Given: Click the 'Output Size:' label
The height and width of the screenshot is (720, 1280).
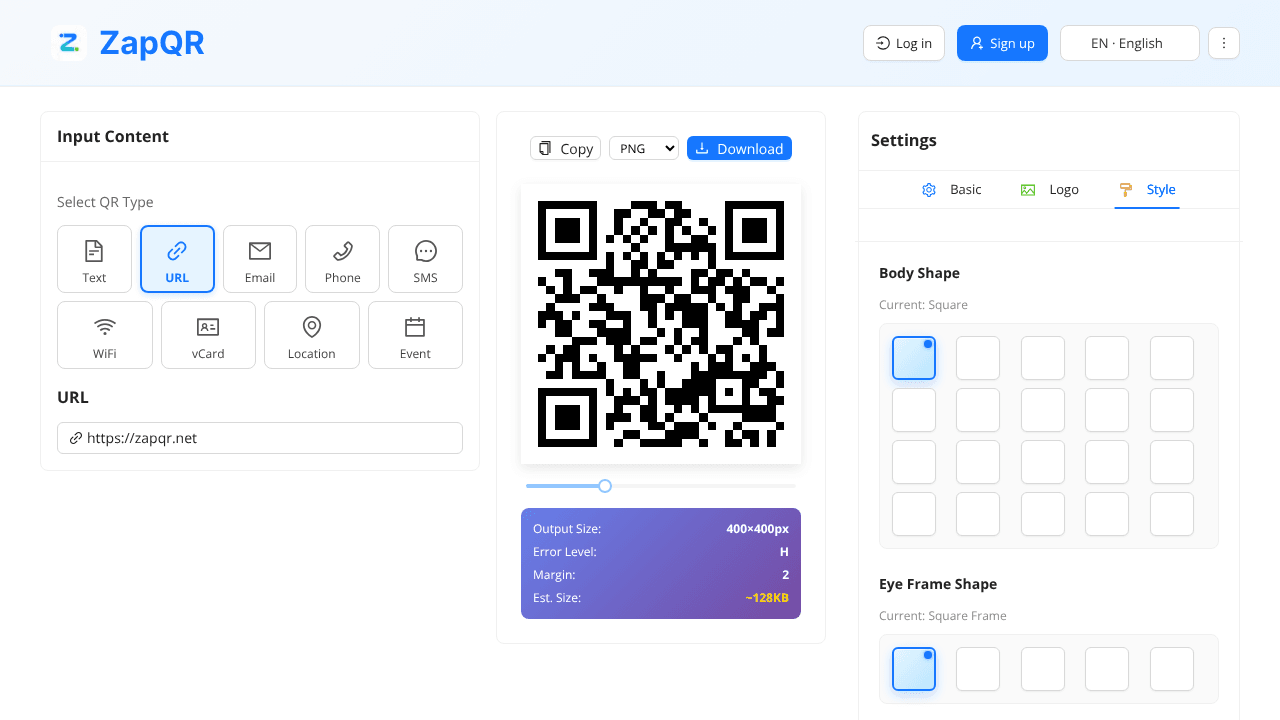Looking at the screenshot, I should (567, 528).
